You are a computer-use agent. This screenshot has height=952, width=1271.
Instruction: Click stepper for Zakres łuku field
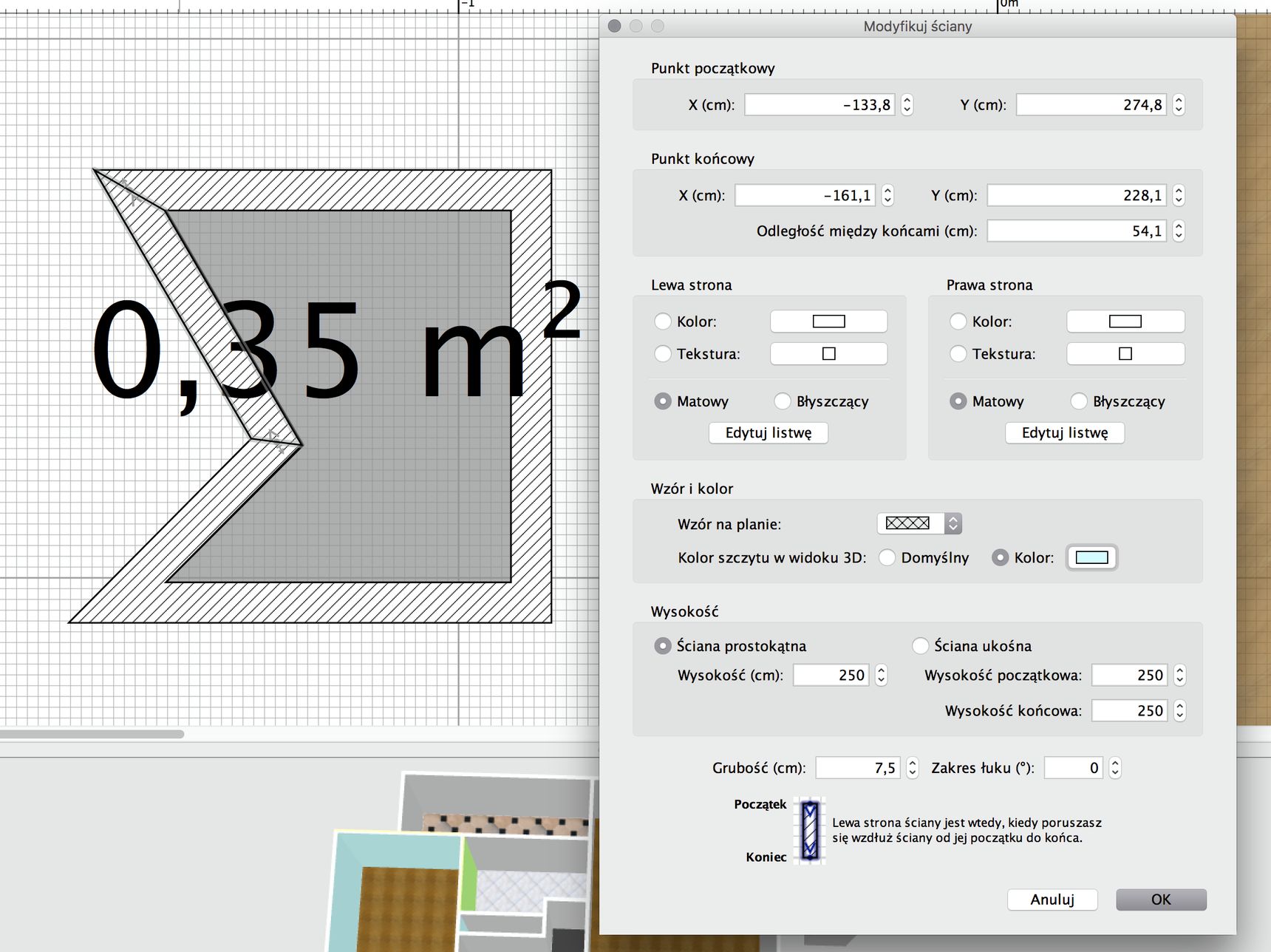pos(1115,768)
